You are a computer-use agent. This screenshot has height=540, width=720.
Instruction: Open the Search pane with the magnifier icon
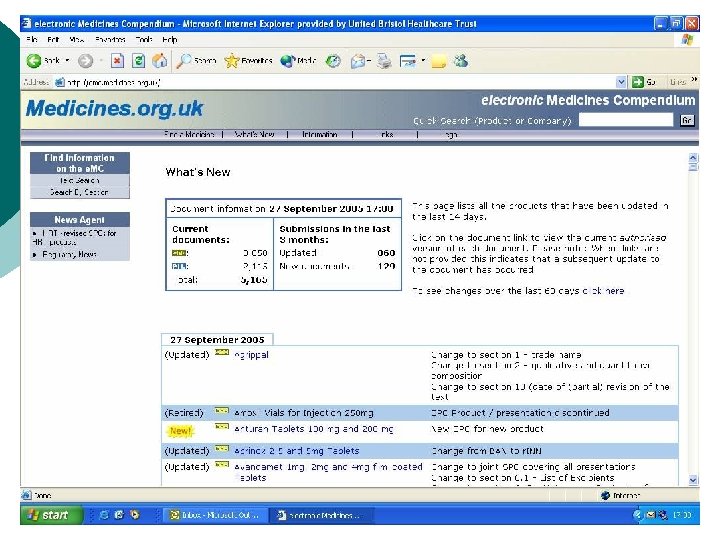click(x=184, y=61)
